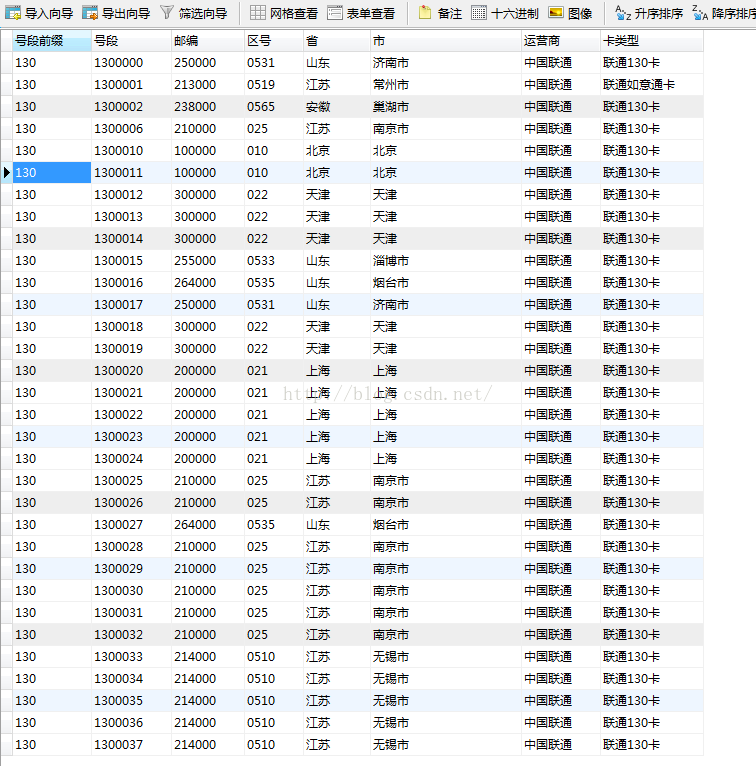
Task: Select the 淄博市 city cell
Action: [446, 260]
